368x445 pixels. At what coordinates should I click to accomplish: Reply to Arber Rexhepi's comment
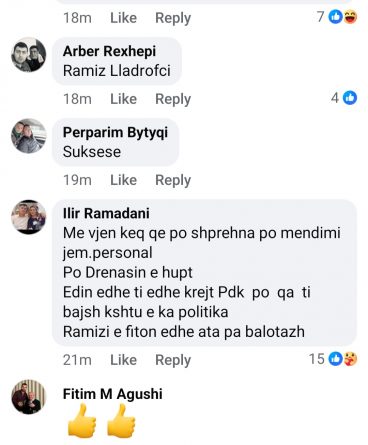pos(173,99)
